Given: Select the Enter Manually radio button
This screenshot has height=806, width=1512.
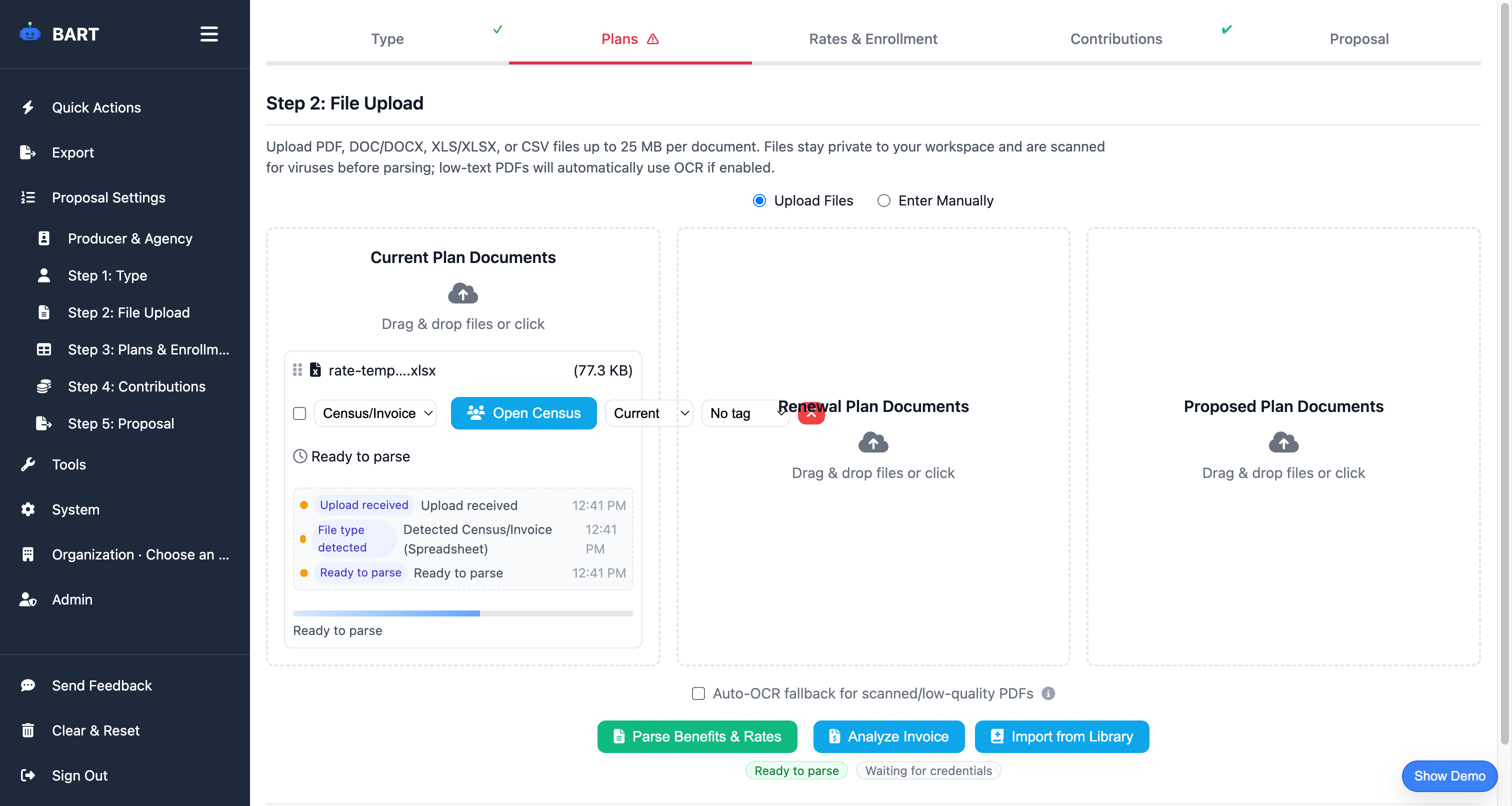Looking at the screenshot, I should [x=883, y=200].
